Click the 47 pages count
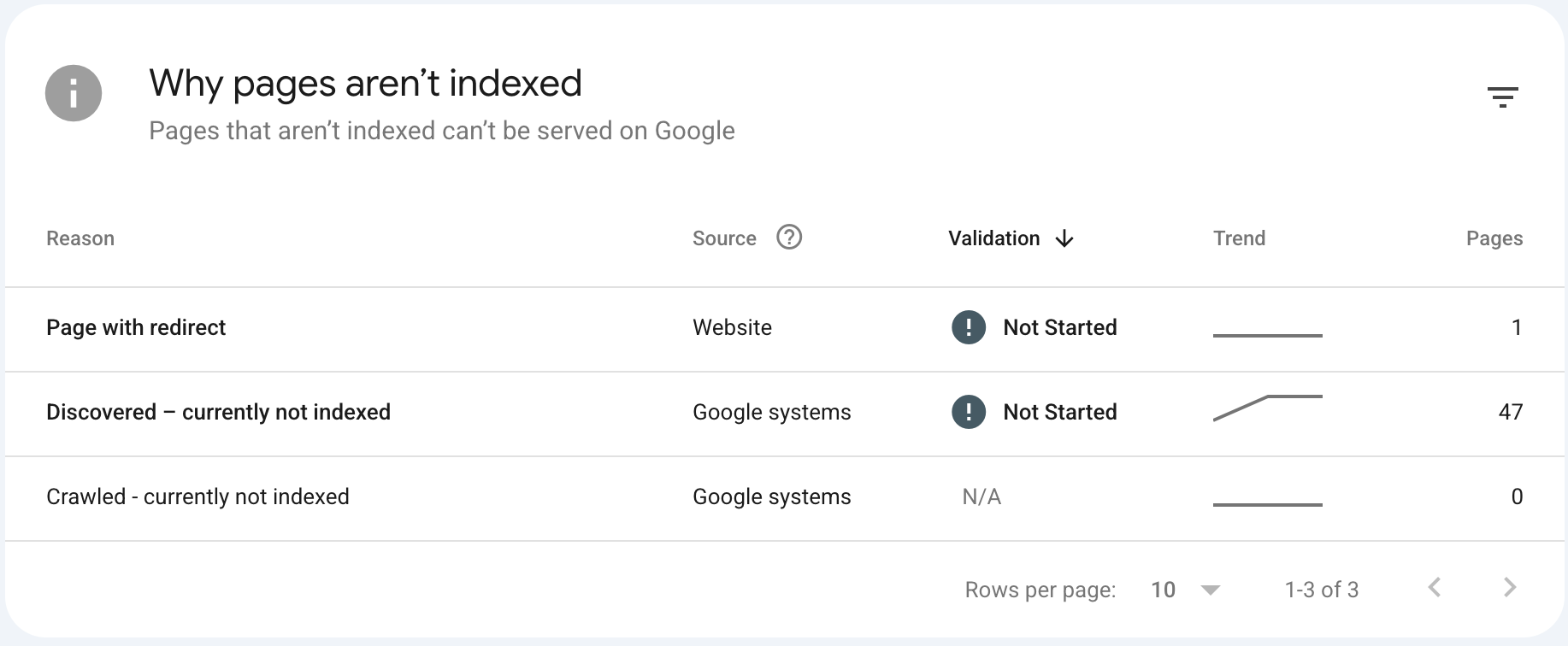The width and height of the screenshot is (1568, 646). coord(1511,412)
